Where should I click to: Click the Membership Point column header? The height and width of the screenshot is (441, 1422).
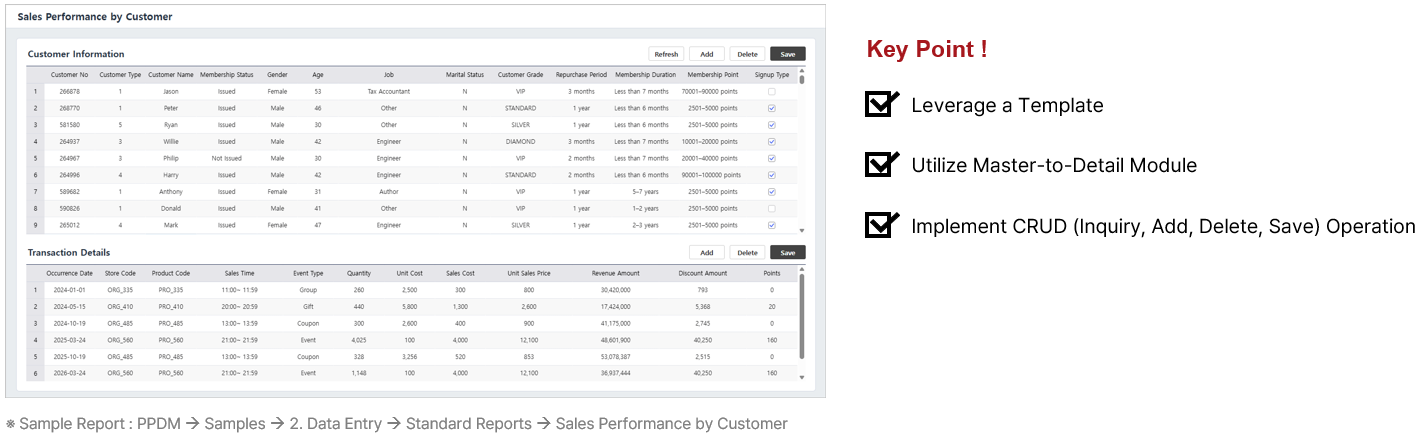[712, 74]
